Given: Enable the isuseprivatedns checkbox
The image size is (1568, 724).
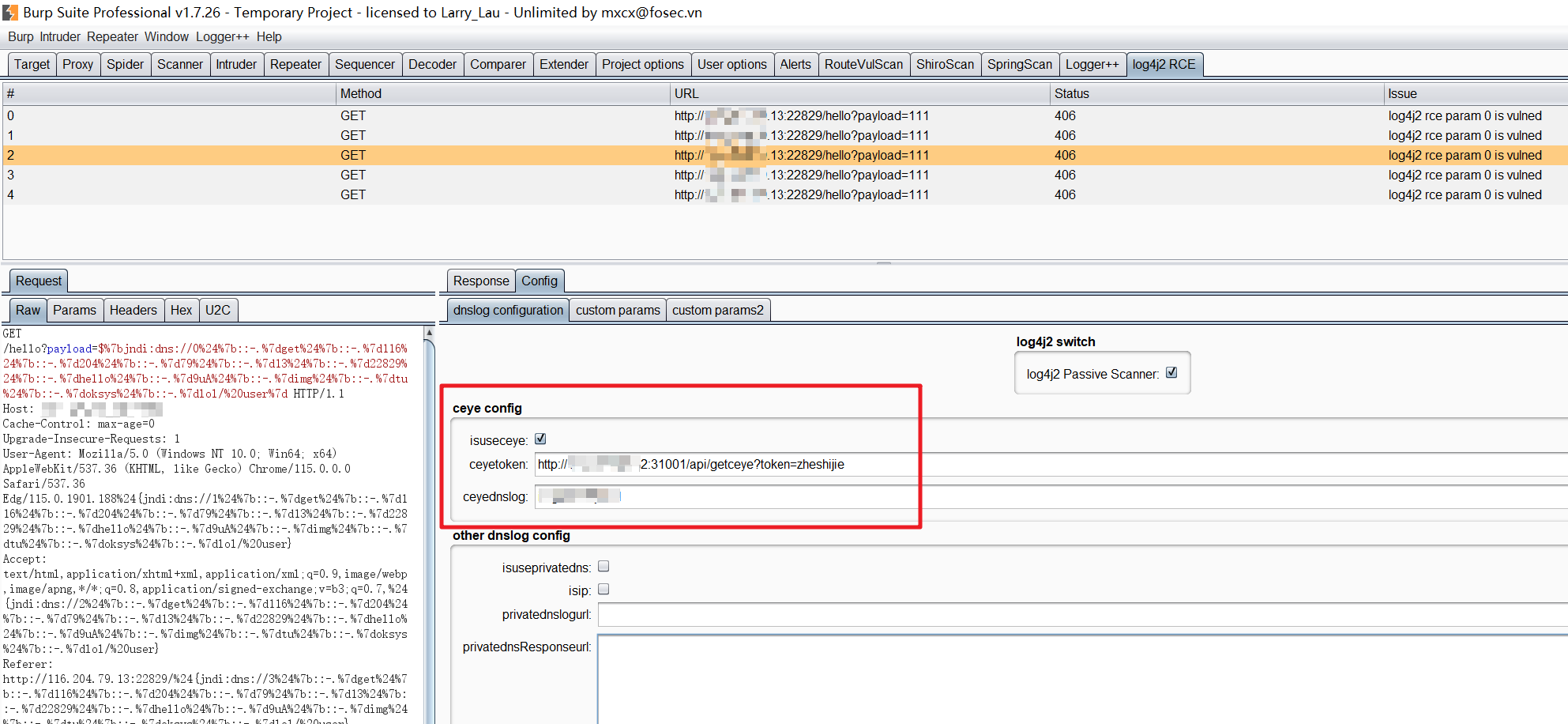Looking at the screenshot, I should [x=604, y=567].
